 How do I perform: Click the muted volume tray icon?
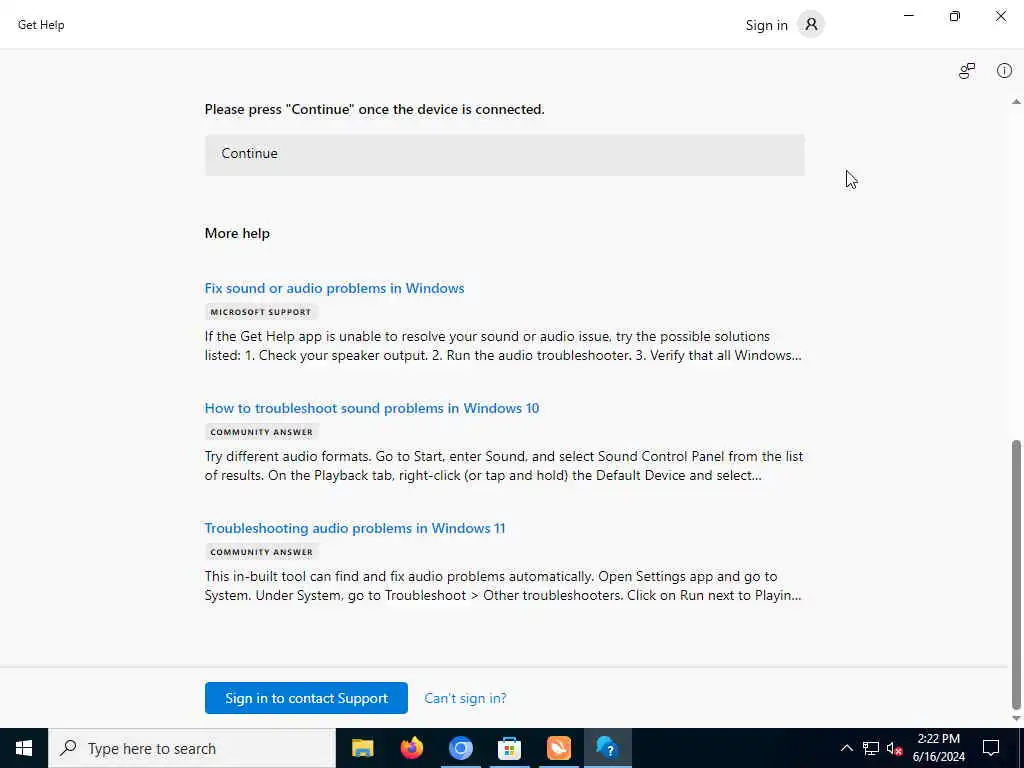[x=894, y=748]
